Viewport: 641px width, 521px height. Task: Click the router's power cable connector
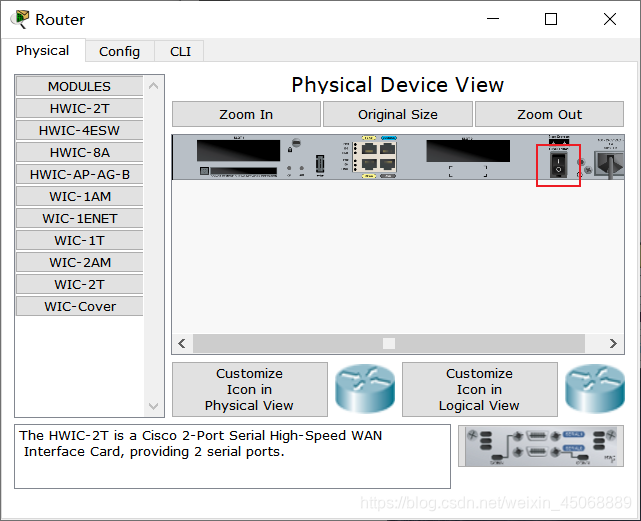pyautogui.click(x=610, y=164)
